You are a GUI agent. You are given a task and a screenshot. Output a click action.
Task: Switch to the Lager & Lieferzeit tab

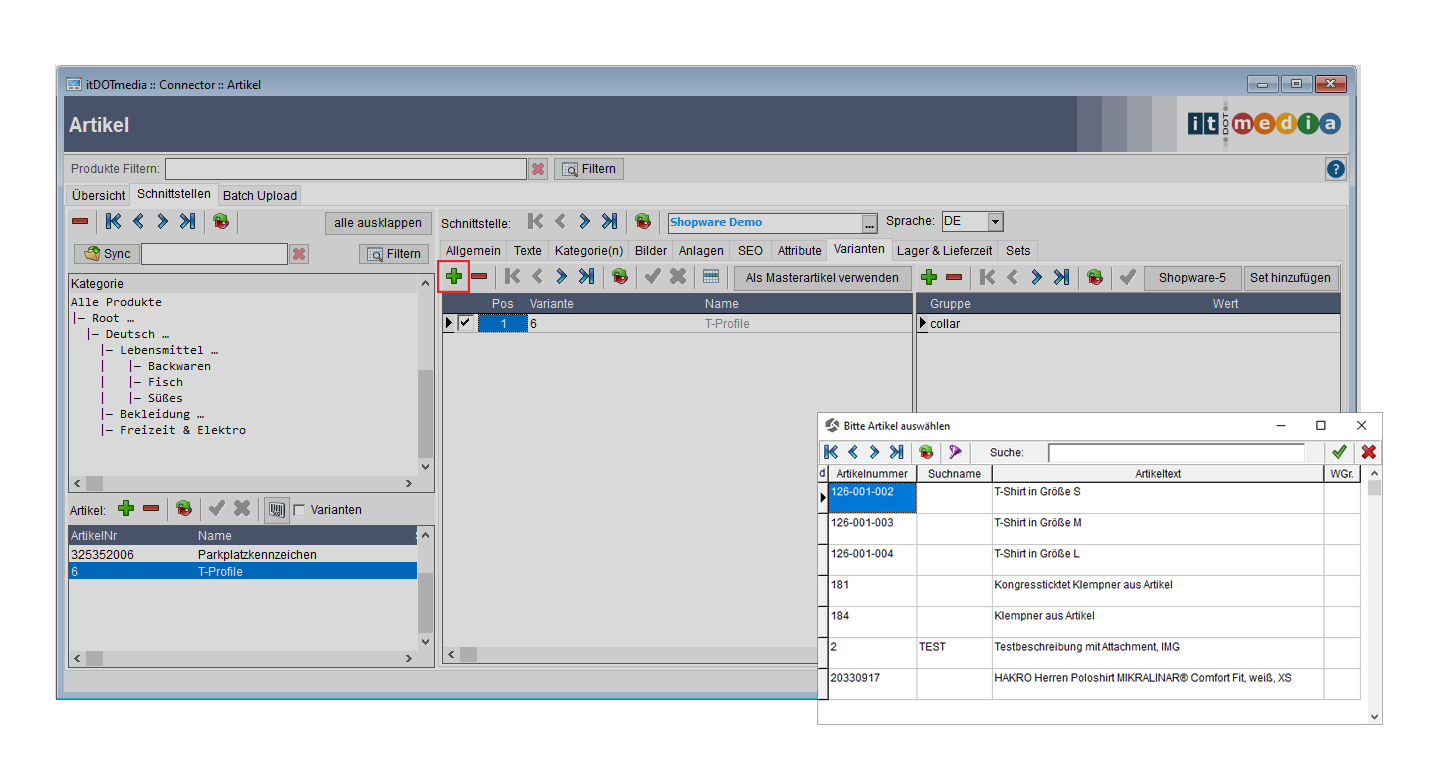point(944,250)
